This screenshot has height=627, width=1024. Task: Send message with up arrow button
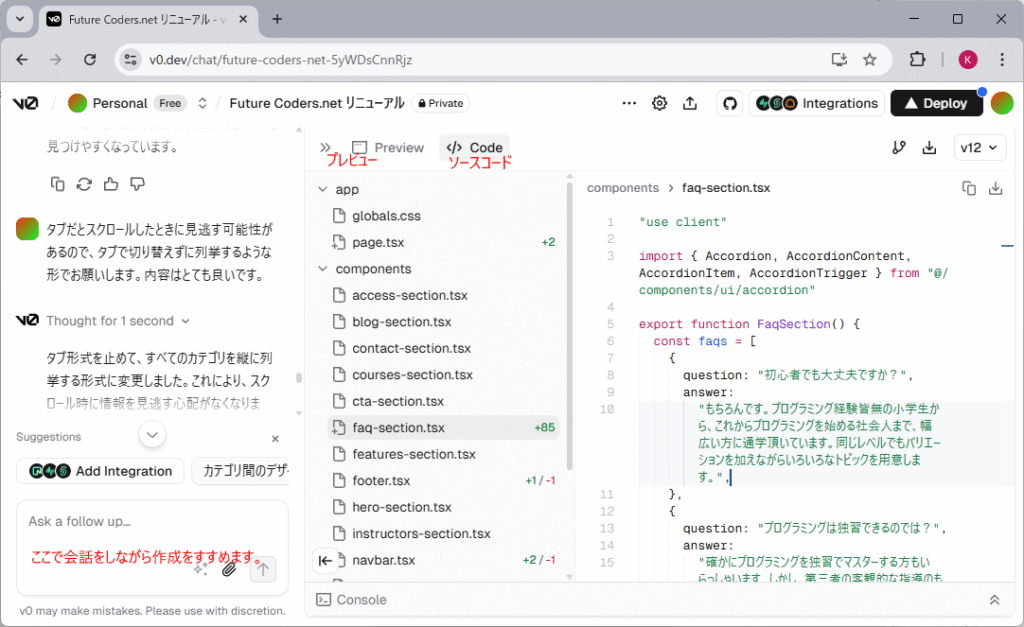tap(263, 569)
